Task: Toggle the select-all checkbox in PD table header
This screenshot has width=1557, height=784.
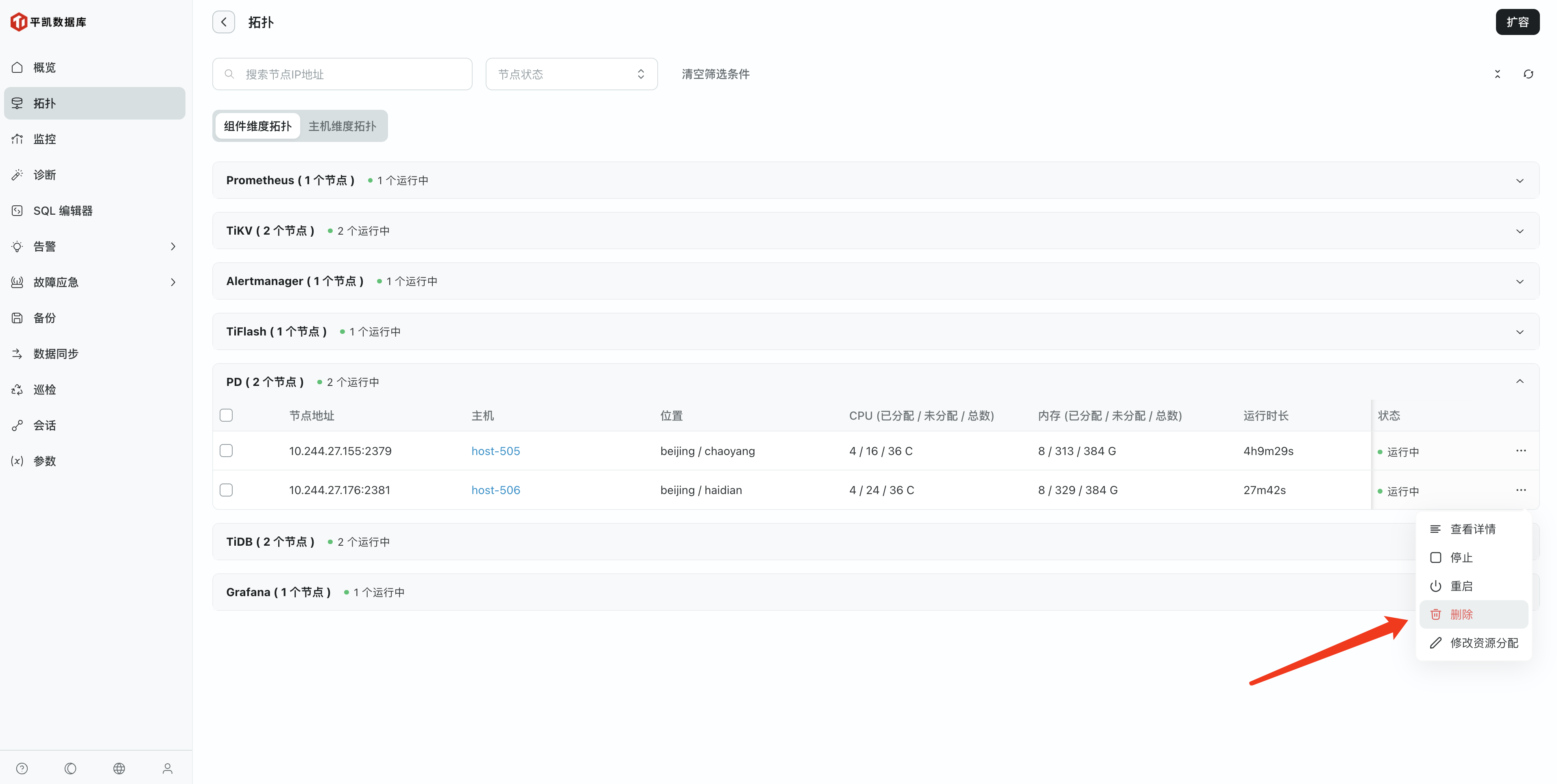Action: pyautogui.click(x=226, y=415)
